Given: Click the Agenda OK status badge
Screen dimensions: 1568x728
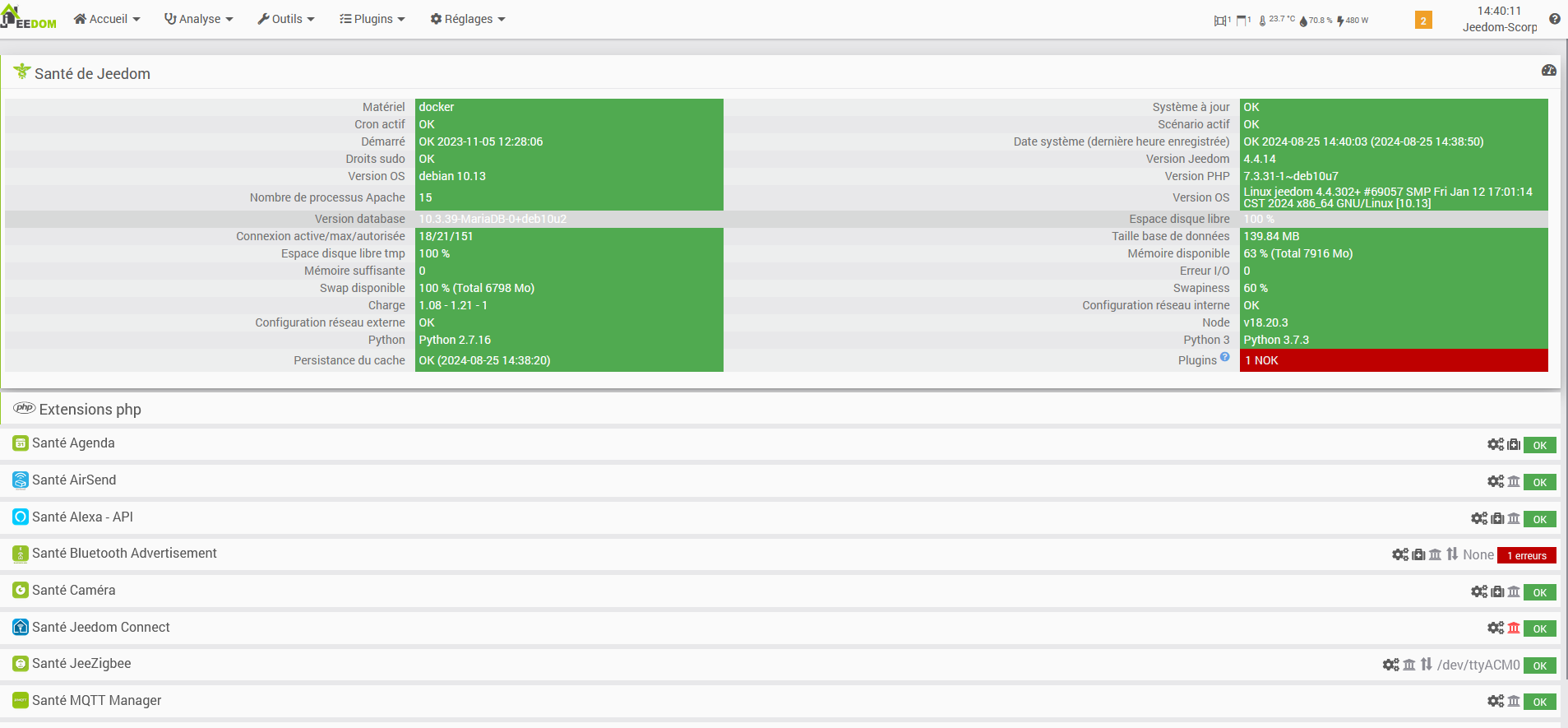Looking at the screenshot, I should click(1540, 445).
